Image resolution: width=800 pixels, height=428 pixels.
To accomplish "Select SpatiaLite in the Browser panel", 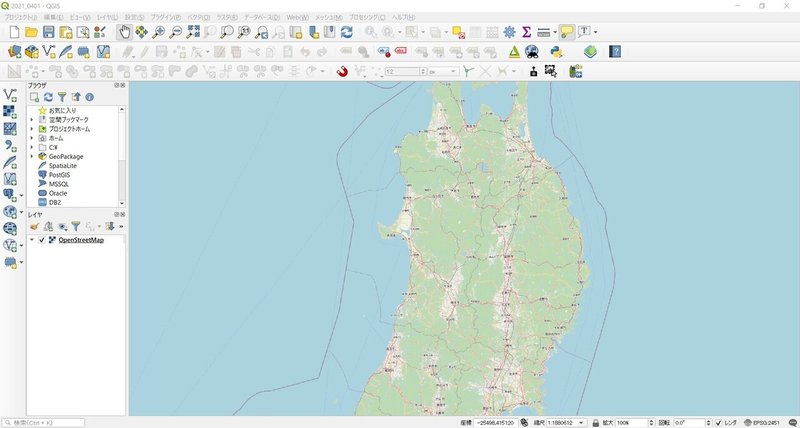I will tap(63, 166).
